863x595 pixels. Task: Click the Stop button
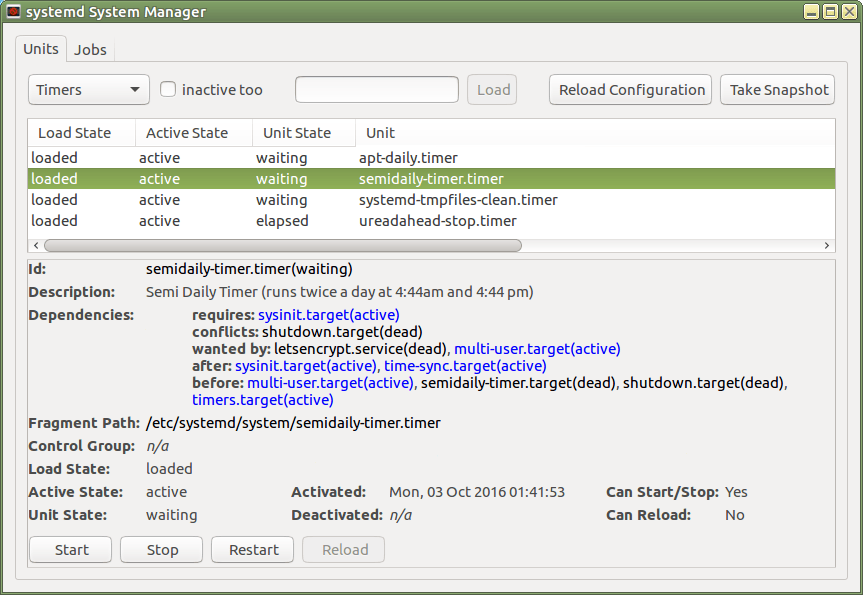click(162, 550)
